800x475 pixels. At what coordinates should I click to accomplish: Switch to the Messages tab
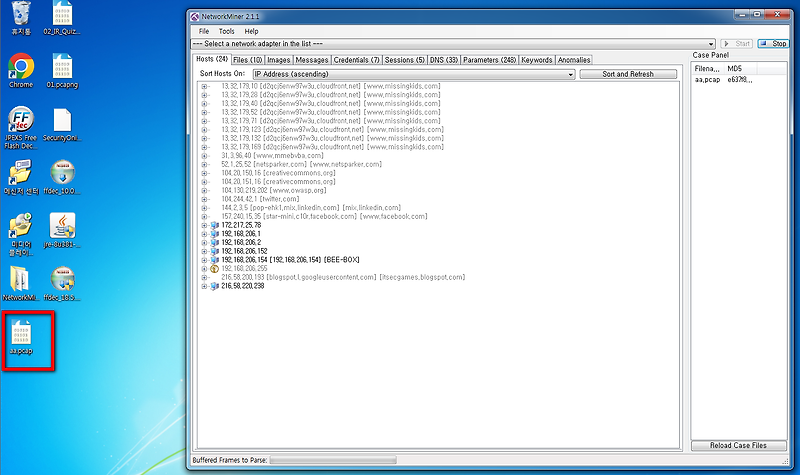pyautogui.click(x=312, y=60)
